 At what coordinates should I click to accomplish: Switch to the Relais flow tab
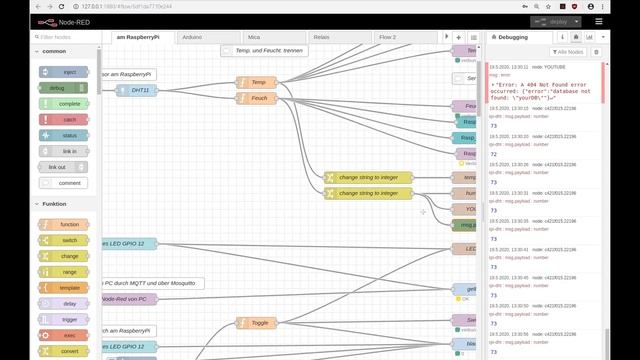(340, 37)
